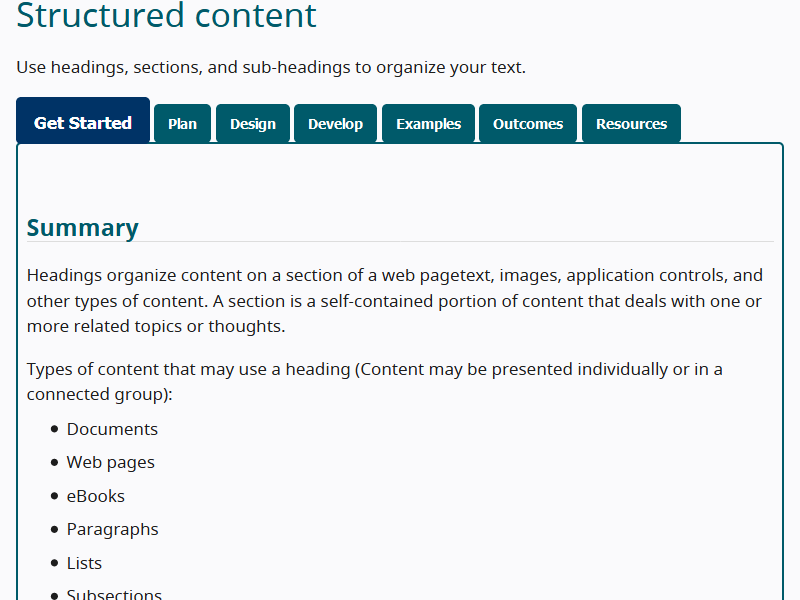Click the Subsections list item
The width and height of the screenshot is (800, 600).
click(114, 594)
